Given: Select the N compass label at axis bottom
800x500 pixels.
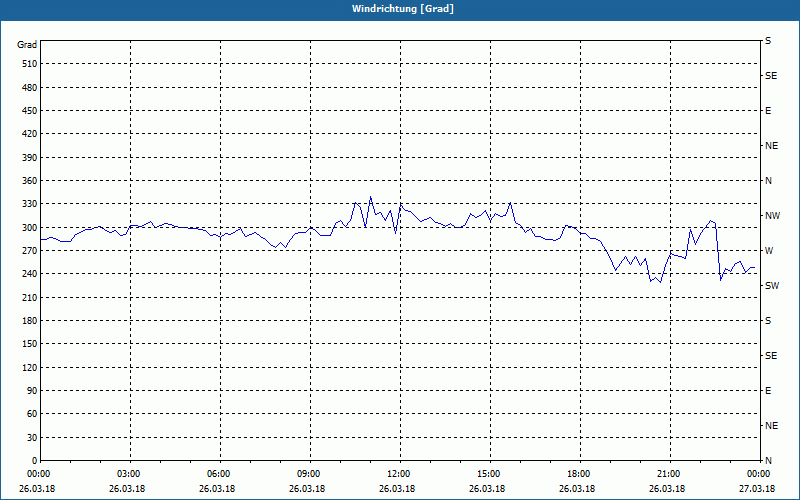Looking at the screenshot, I should (768, 461).
